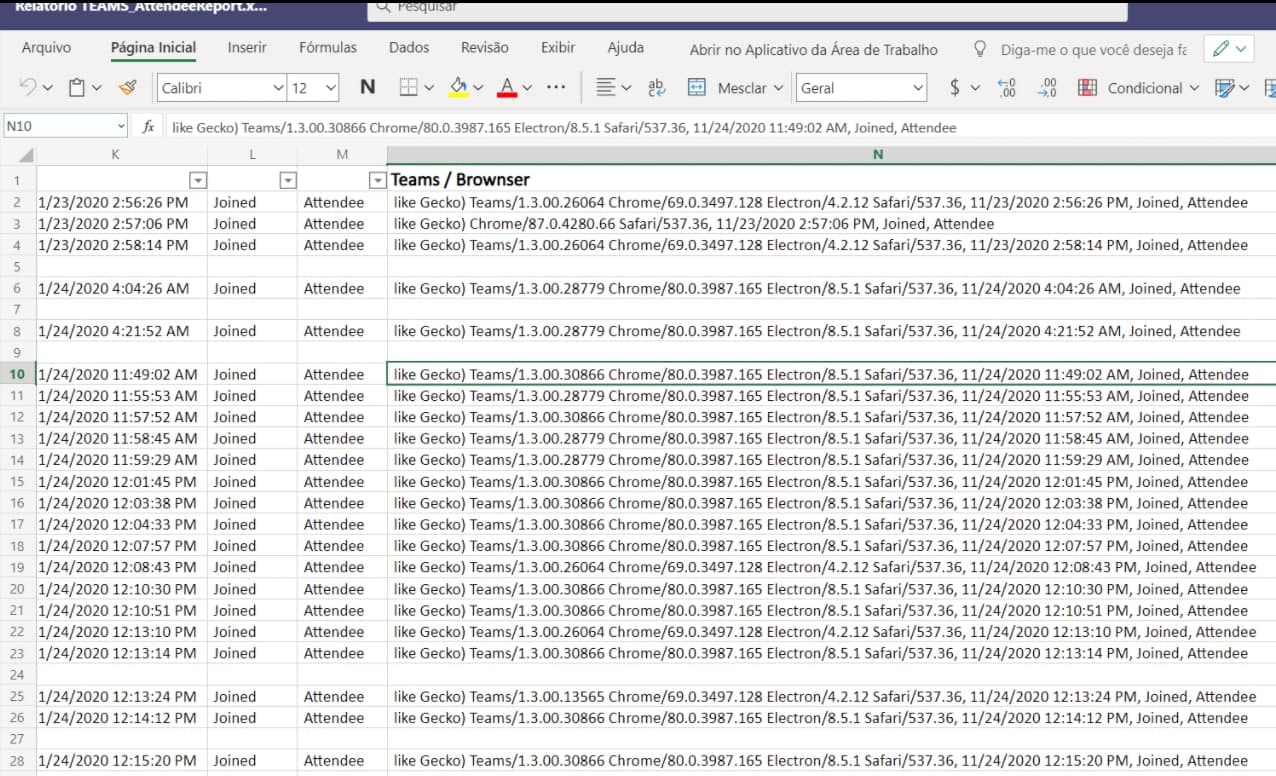Open the filter arrow on column K
The height and width of the screenshot is (776, 1276).
pos(197,180)
